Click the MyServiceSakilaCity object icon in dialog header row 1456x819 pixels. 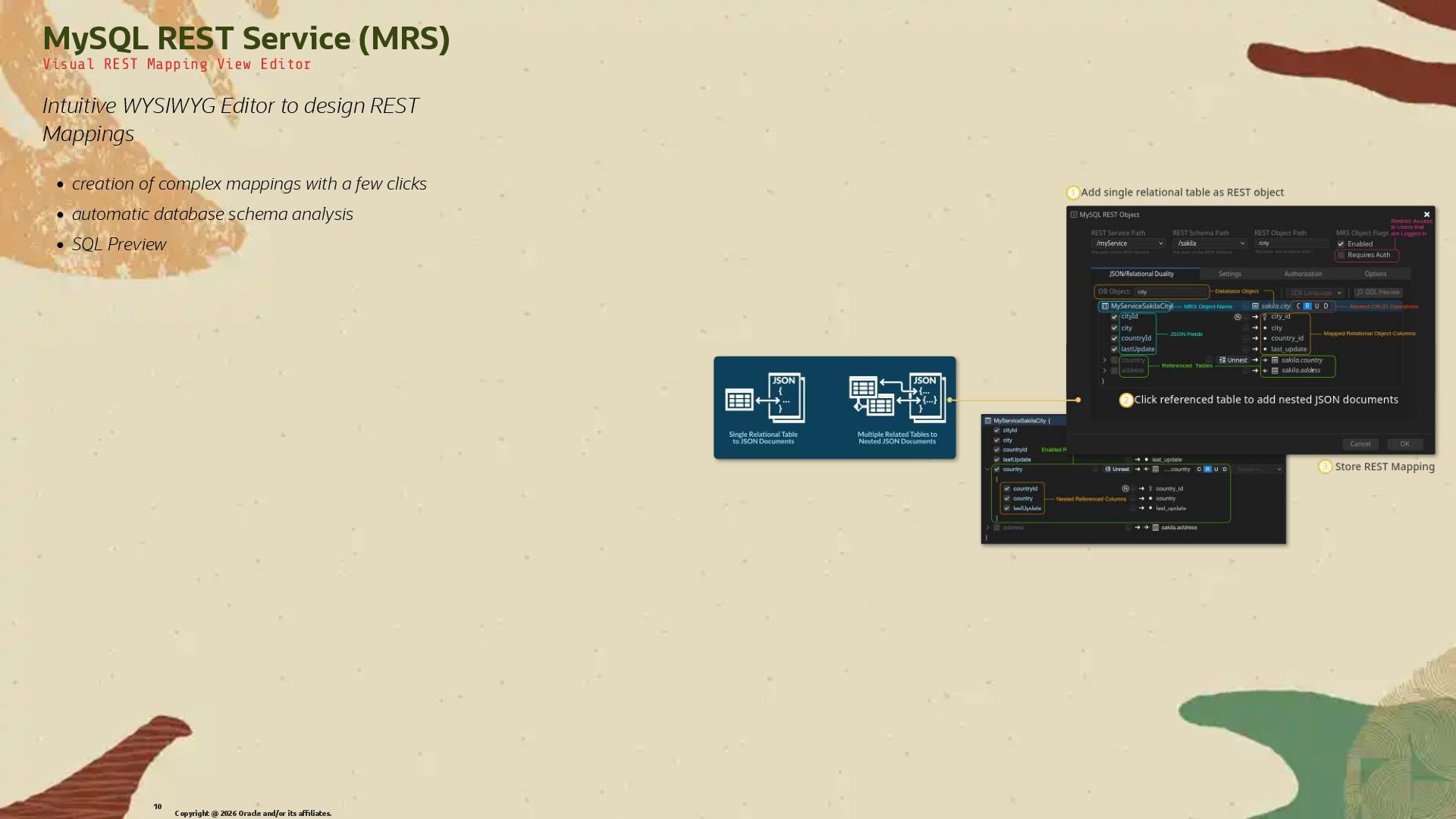tap(1105, 306)
